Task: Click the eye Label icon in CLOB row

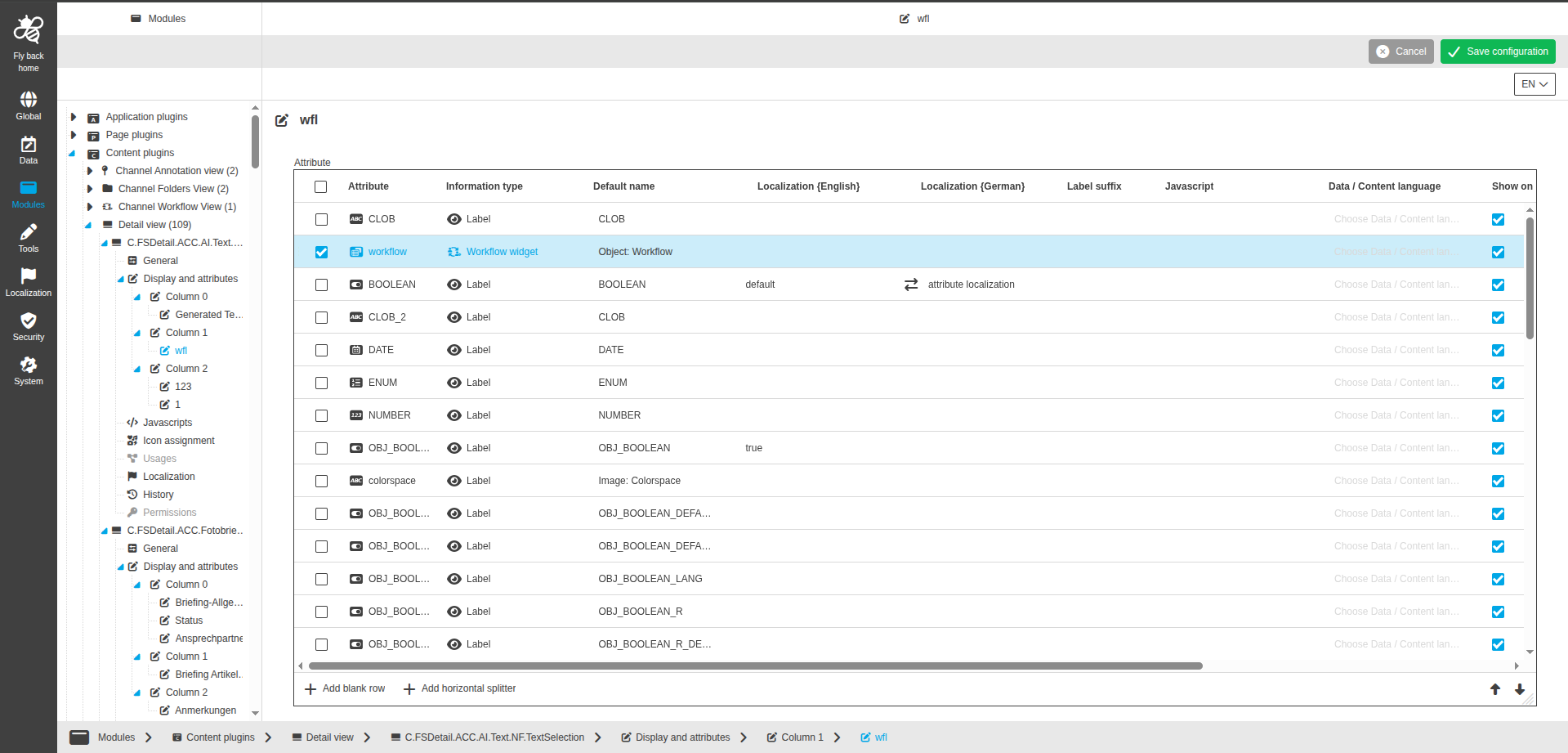Action: (x=454, y=219)
